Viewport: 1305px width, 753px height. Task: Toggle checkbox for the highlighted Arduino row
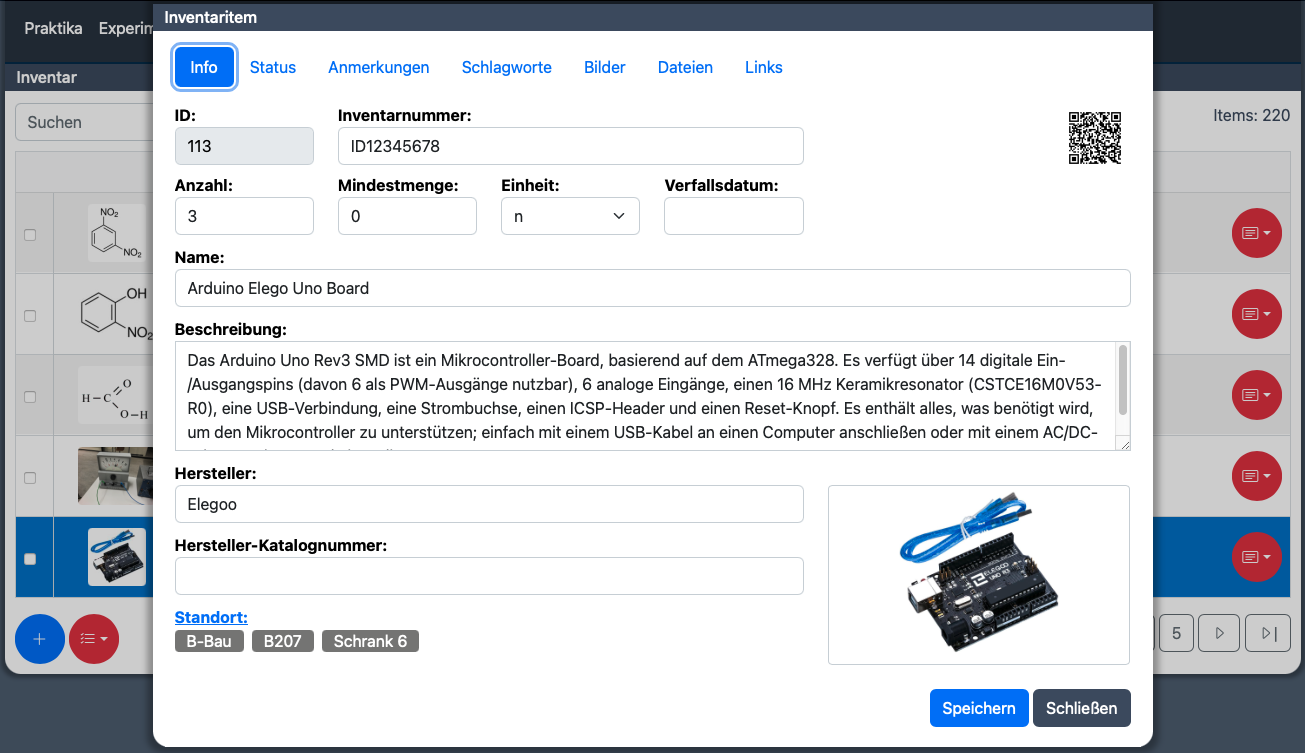coord(30,559)
